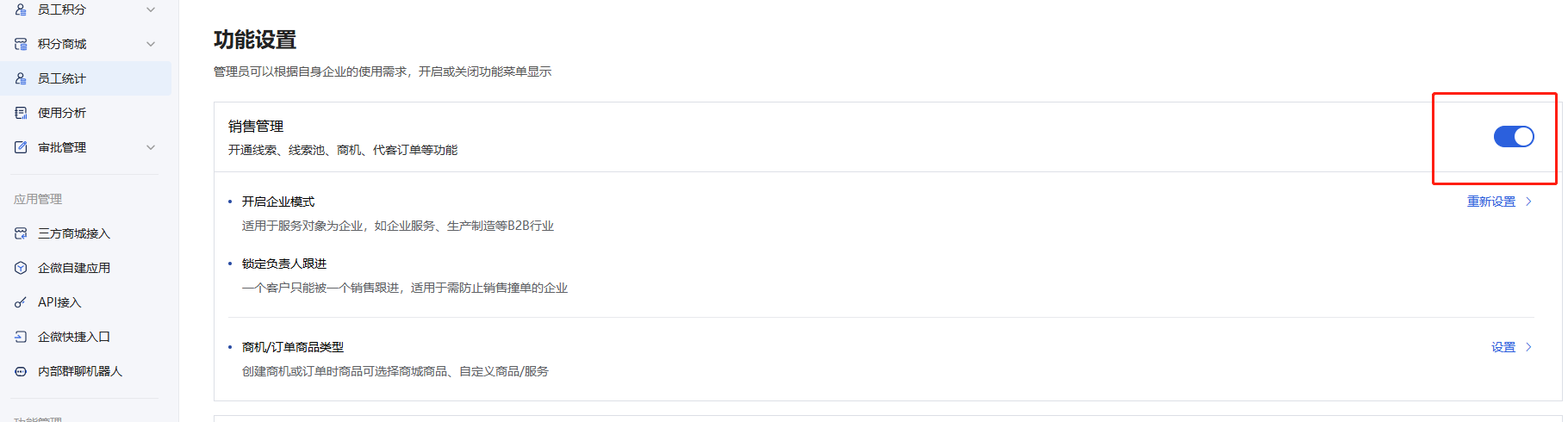Screen dimensions: 1568x422
Task: Click the 员工统计 person icon
Action: [21, 78]
